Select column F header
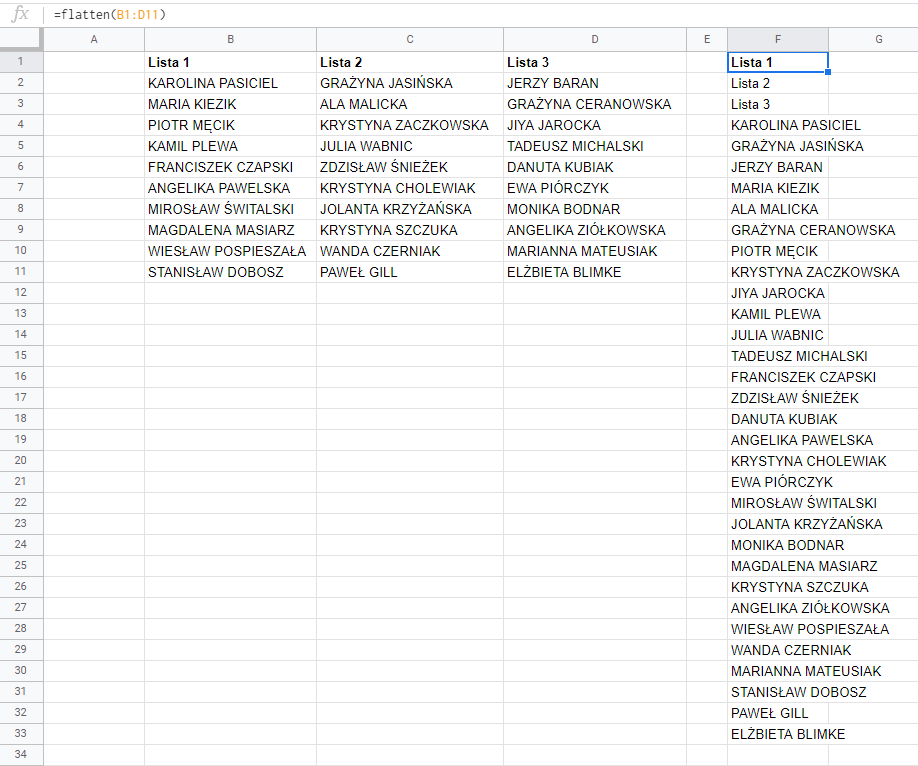 777,39
